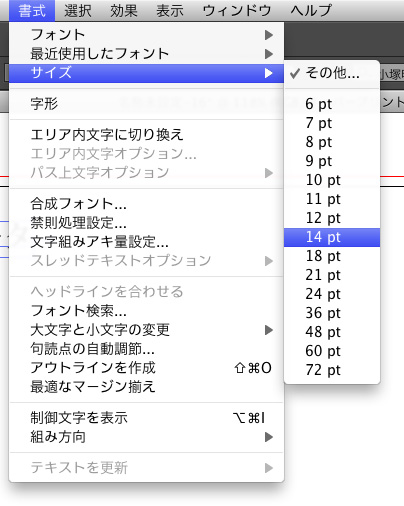The width and height of the screenshot is (404, 506).
Task: Open the 選択 menu in menu bar
Action: 78,11
